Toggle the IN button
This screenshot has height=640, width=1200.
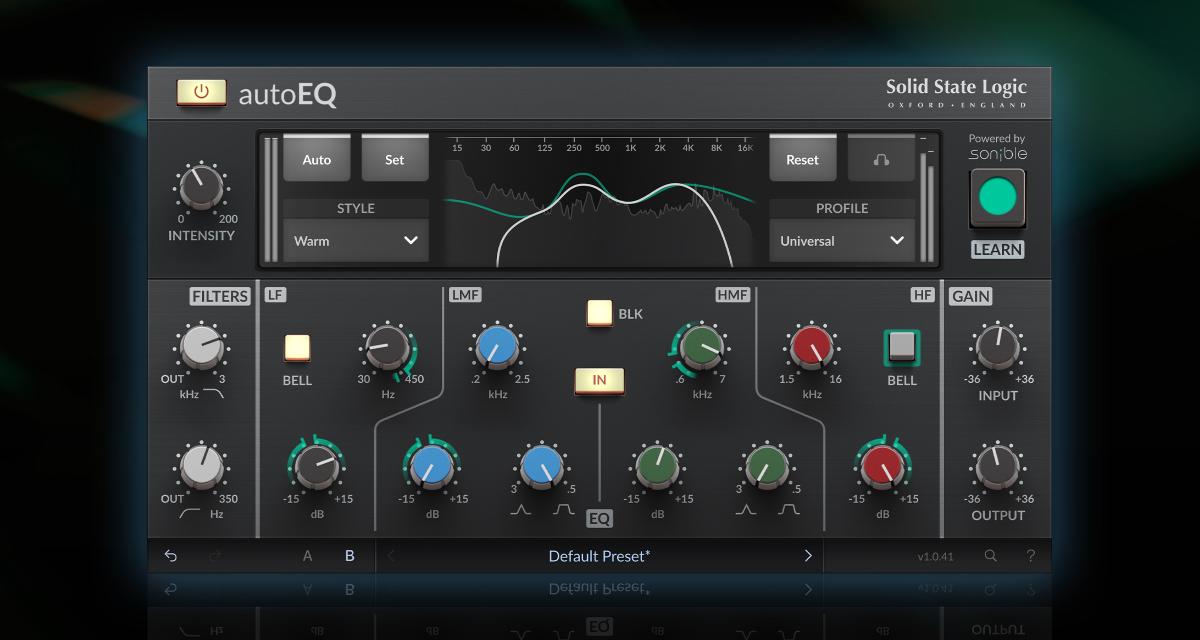600,381
